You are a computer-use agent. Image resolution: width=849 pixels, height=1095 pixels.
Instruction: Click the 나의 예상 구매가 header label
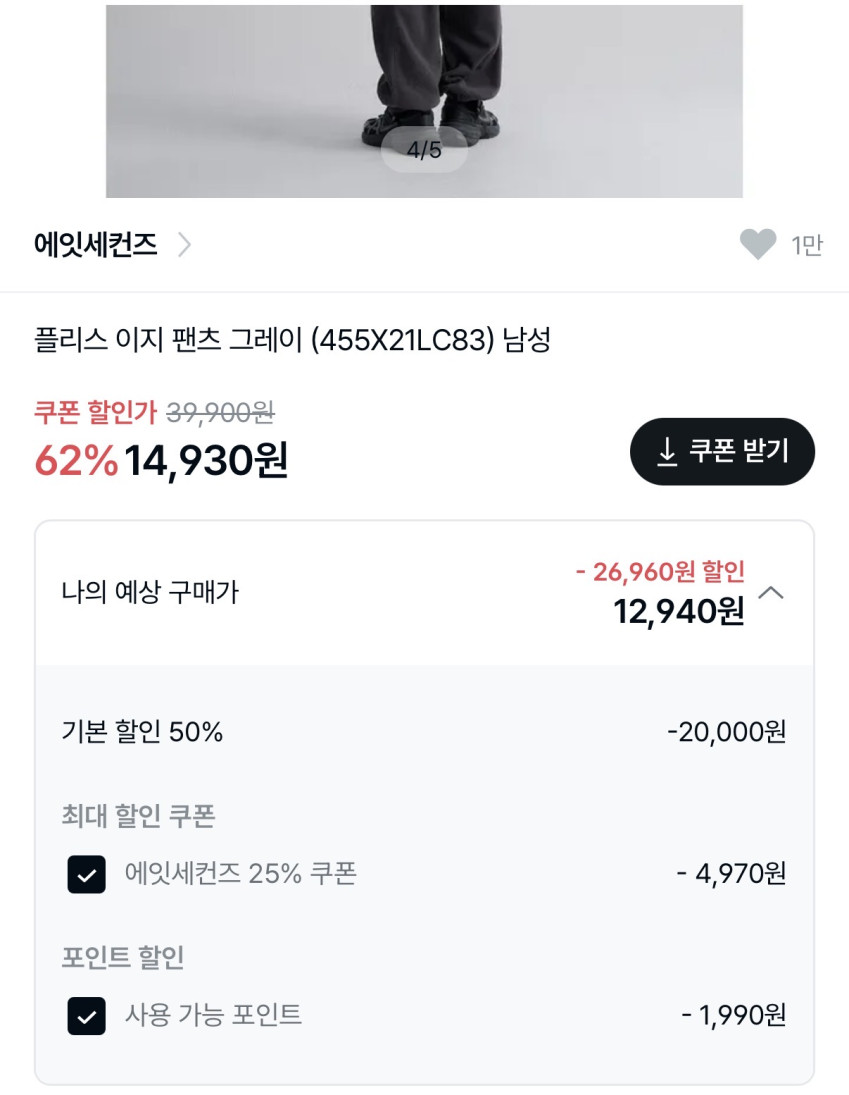point(150,593)
